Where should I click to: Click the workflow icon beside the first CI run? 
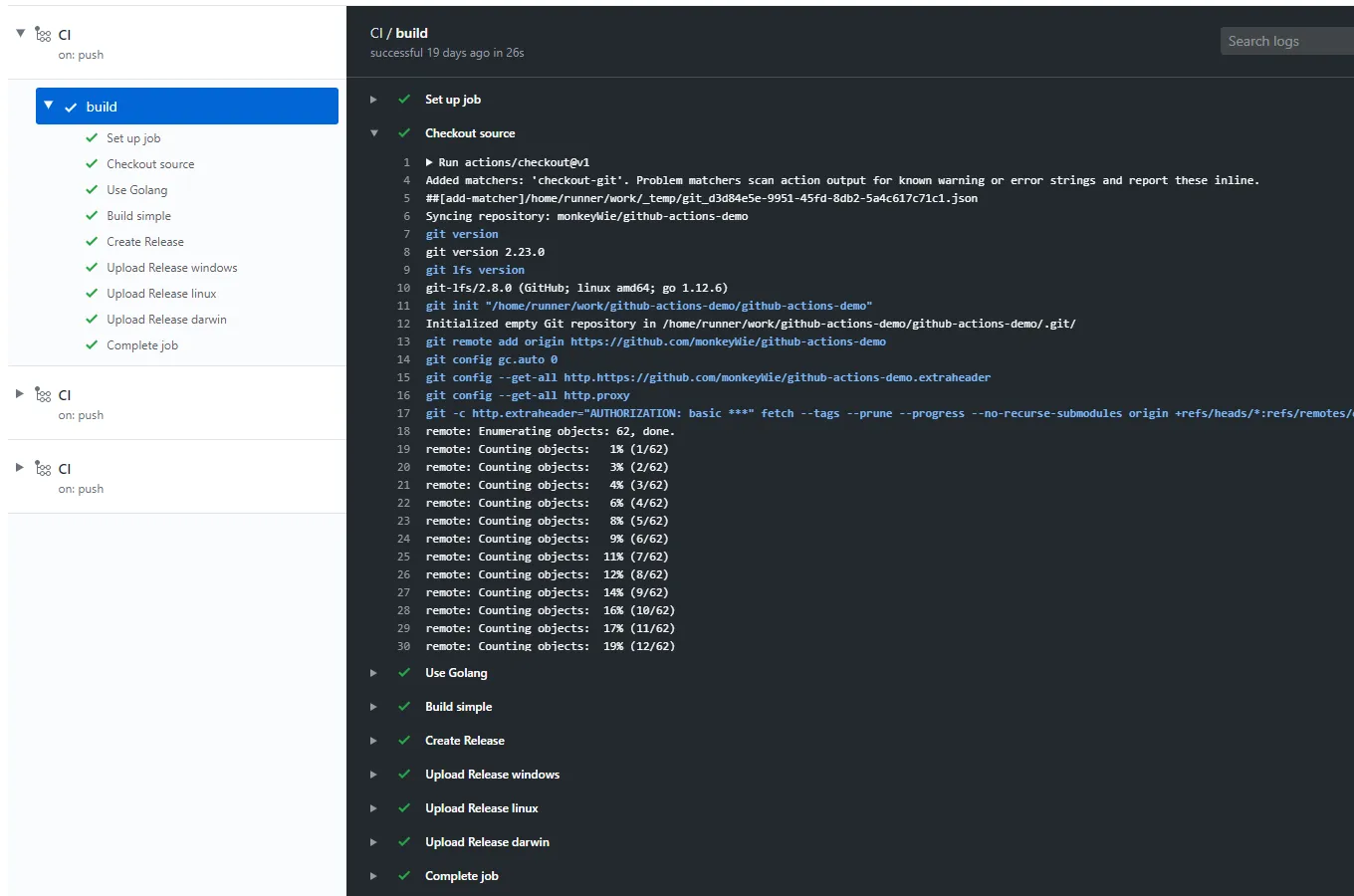43,35
